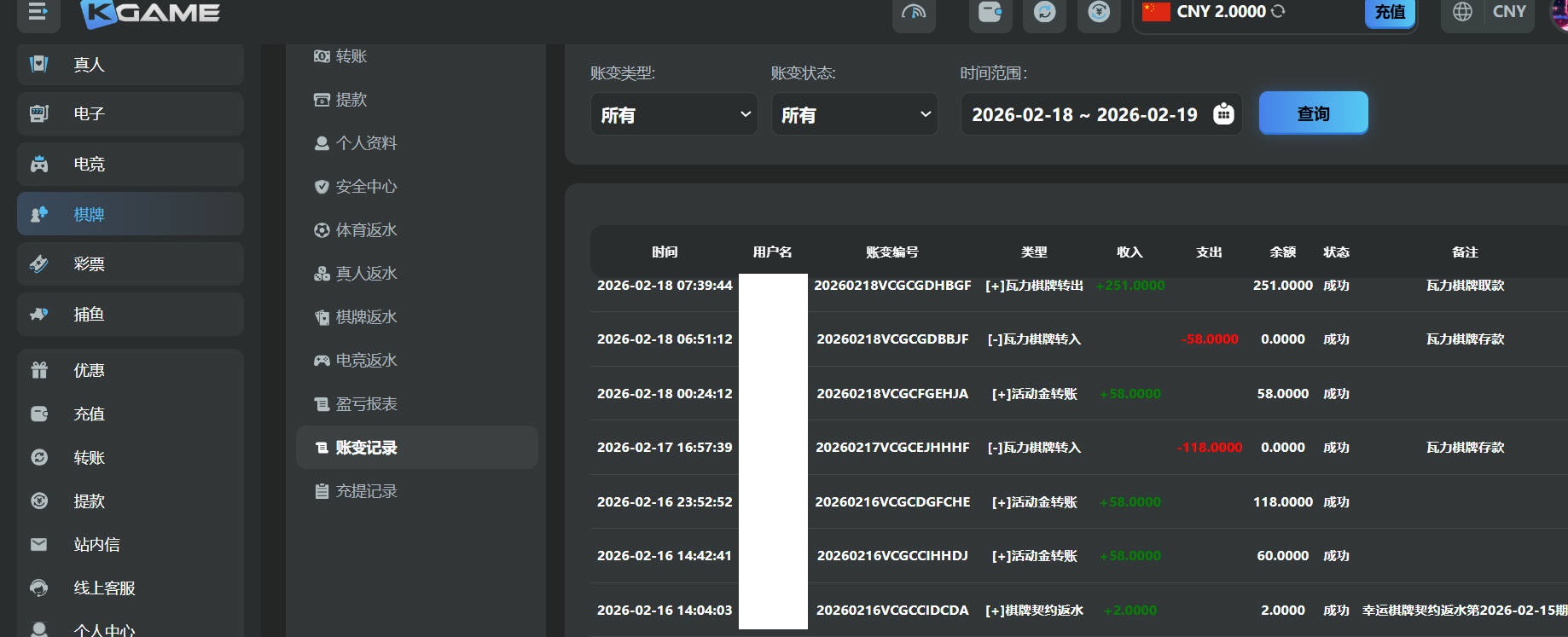Click the speedometer icon in top bar
This screenshot has height=637, width=1568.
(x=913, y=13)
